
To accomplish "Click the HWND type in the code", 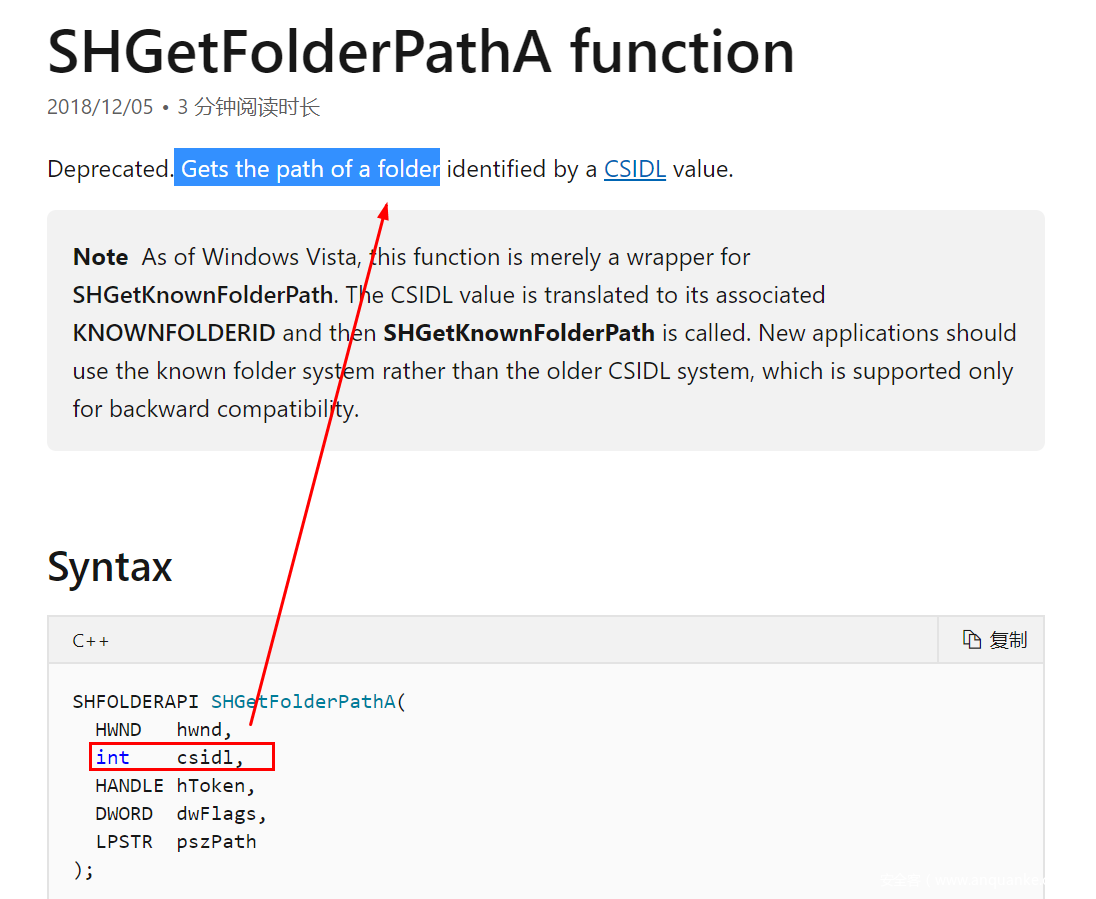I will click(x=118, y=730).
